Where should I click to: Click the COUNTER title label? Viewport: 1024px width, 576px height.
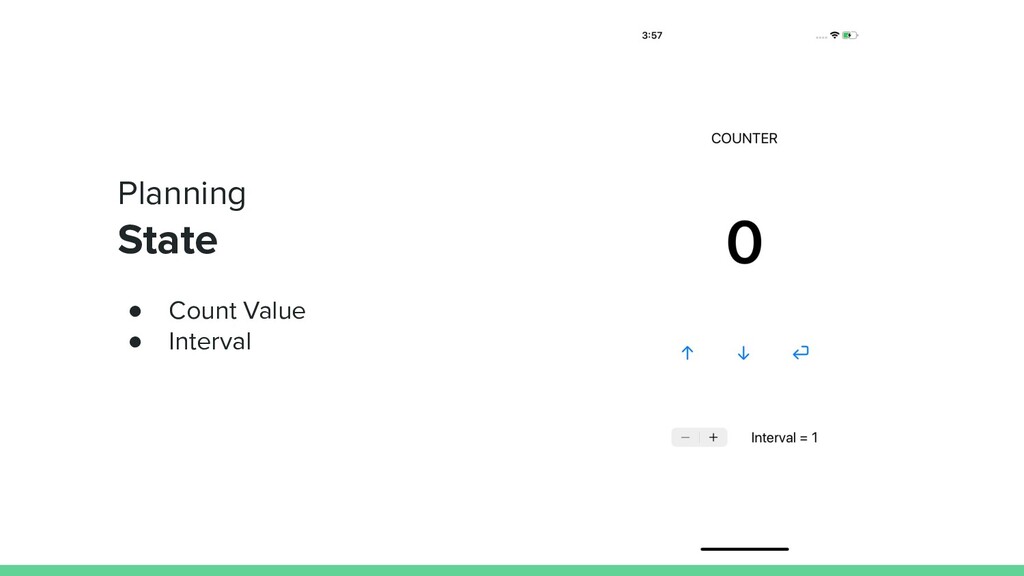[744, 138]
